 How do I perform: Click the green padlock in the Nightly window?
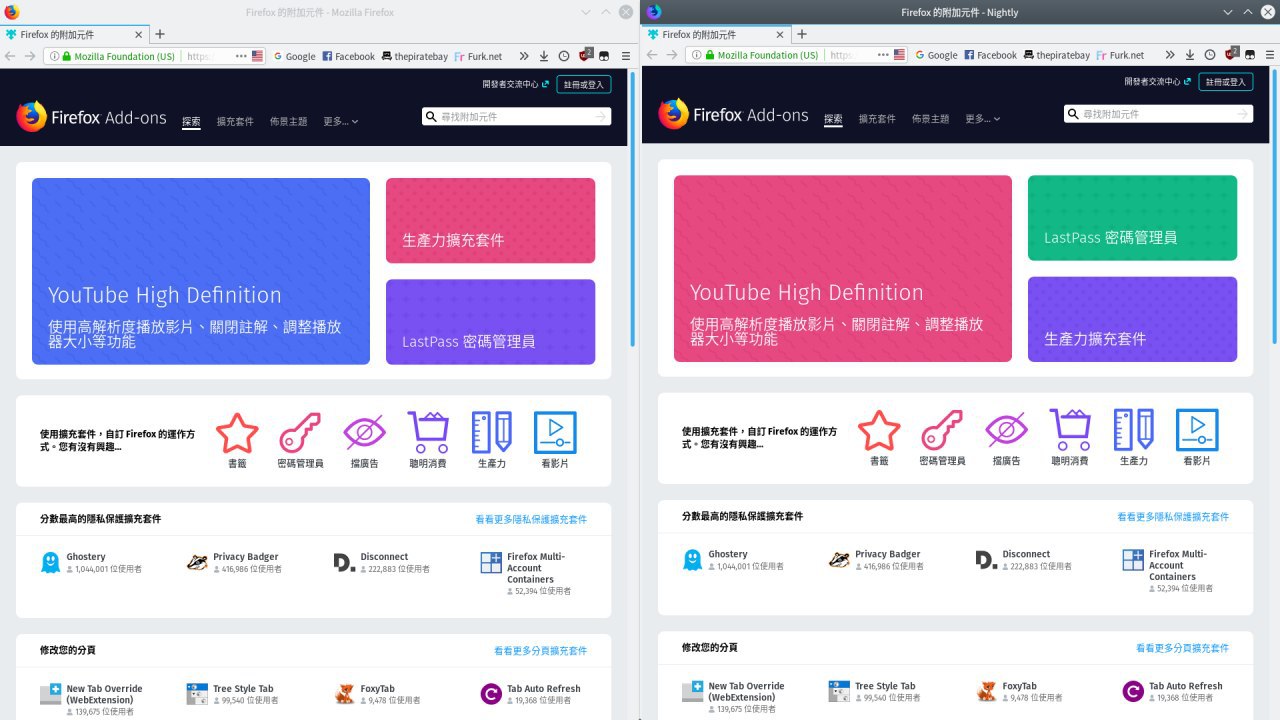click(x=709, y=55)
